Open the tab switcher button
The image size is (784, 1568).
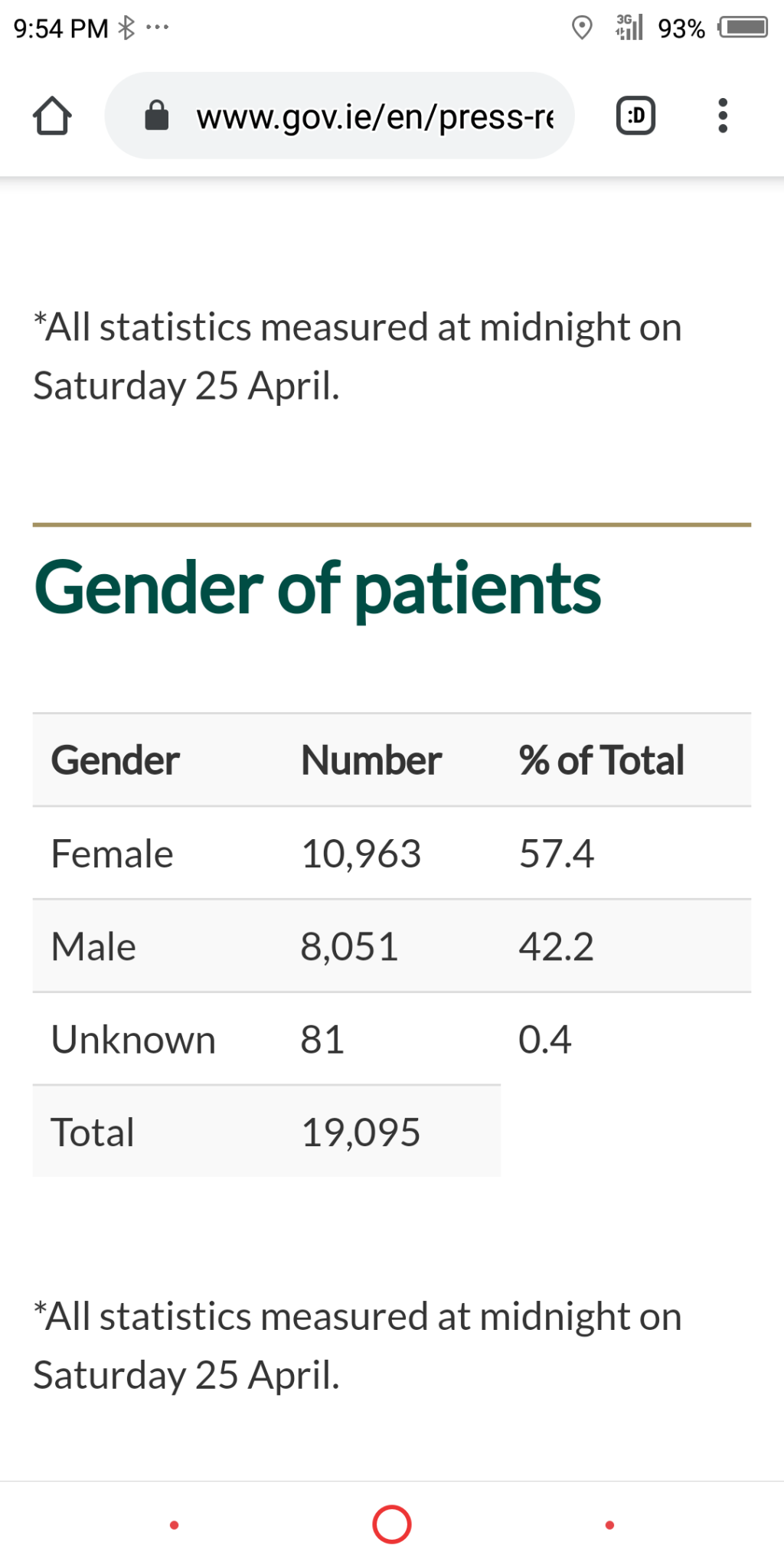(x=635, y=116)
